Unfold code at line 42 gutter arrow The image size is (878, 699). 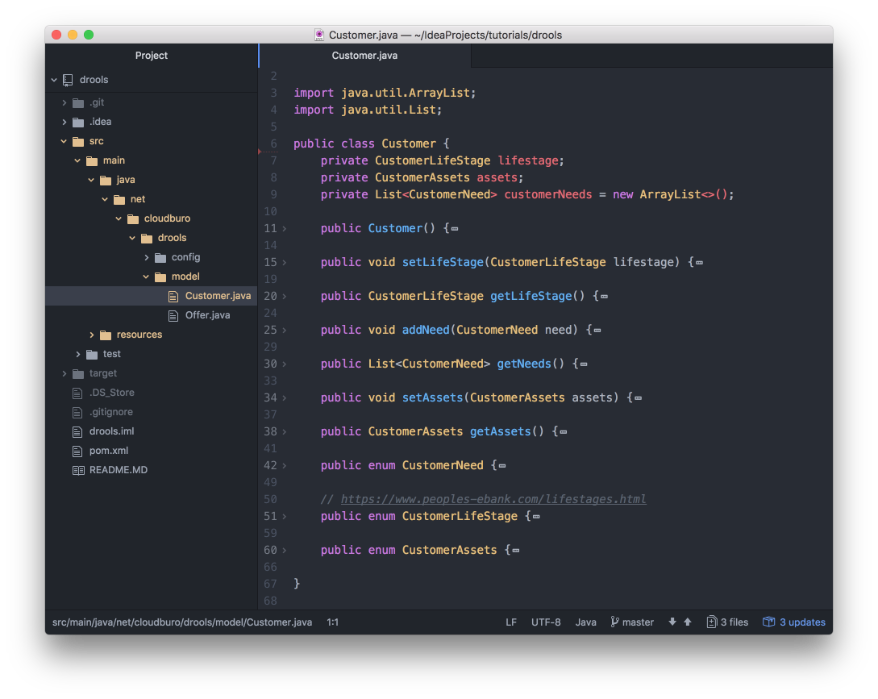284,466
